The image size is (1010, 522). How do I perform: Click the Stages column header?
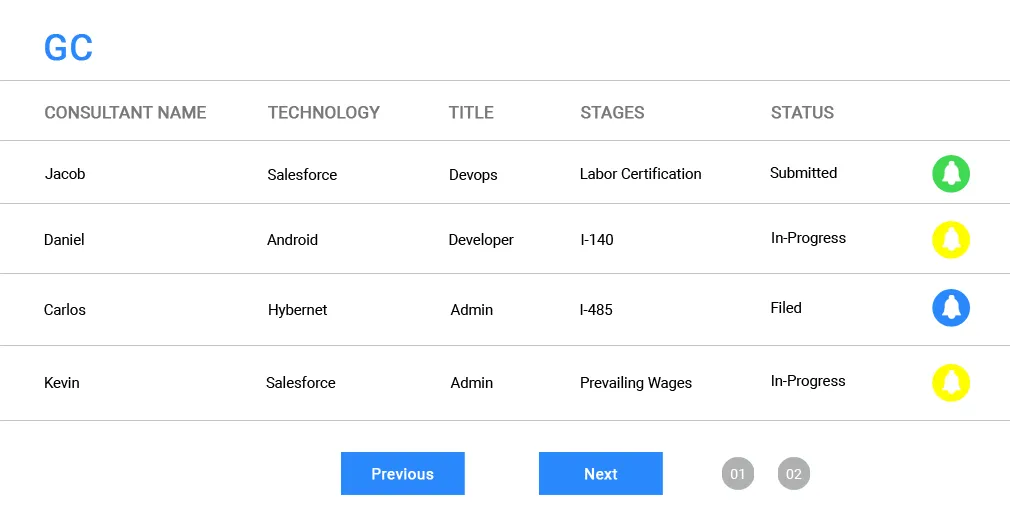click(612, 113)
